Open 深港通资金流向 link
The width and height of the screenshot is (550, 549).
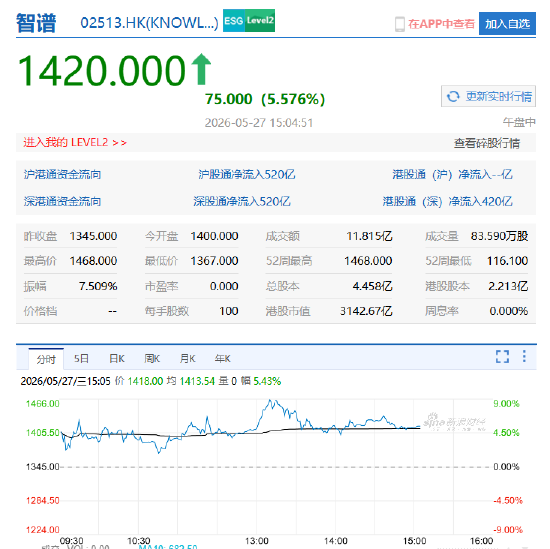click(x=62, y=201)
